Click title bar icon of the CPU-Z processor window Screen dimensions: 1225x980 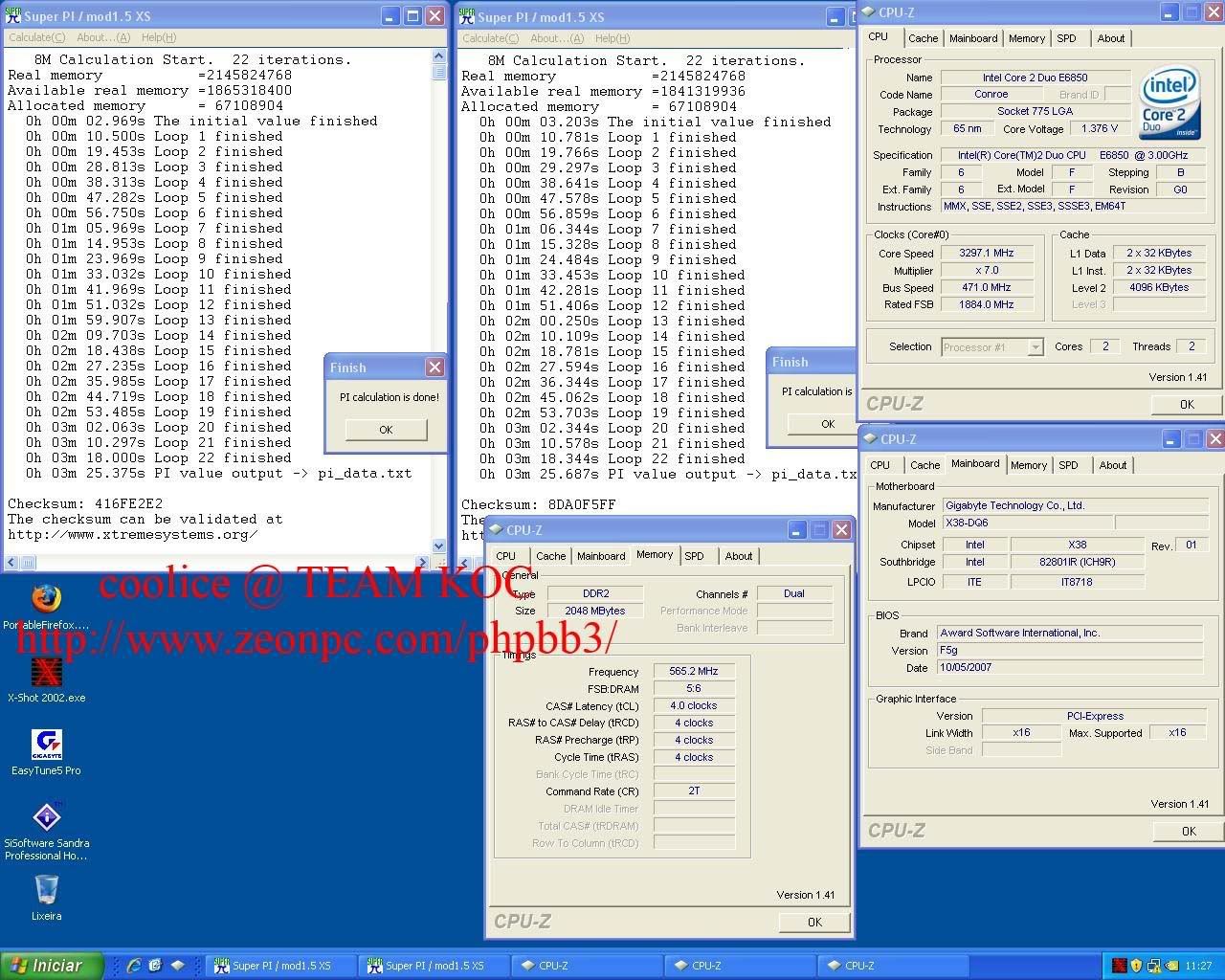868,12
